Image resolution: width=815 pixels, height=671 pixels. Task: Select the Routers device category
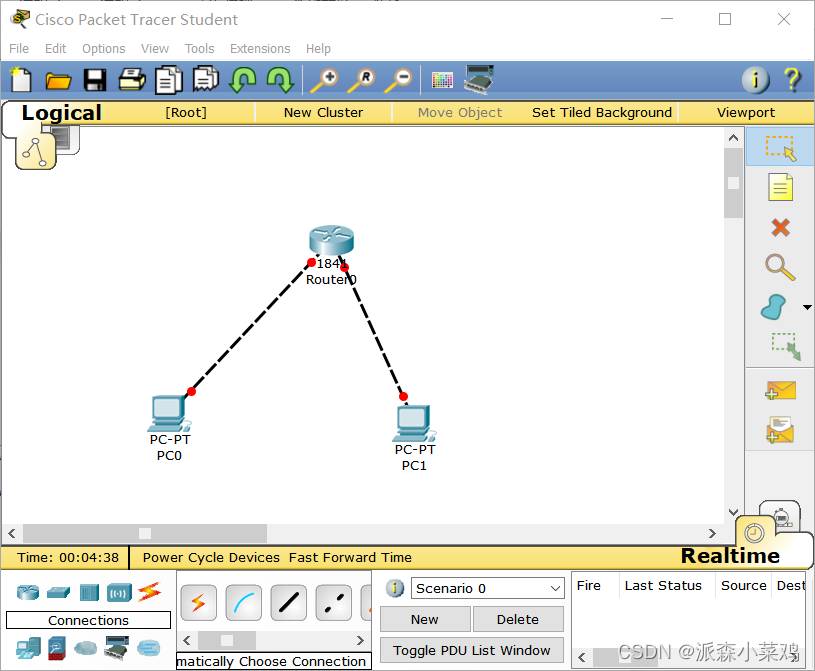[28, 593]
